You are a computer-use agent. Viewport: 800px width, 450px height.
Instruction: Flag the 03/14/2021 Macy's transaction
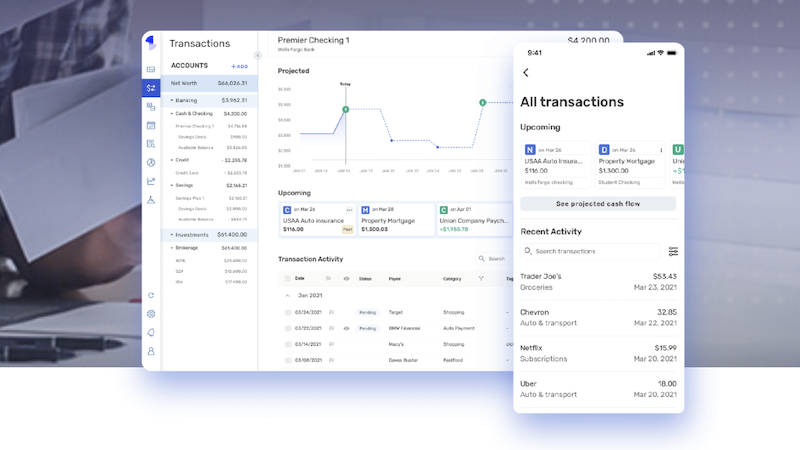(332, 344)
